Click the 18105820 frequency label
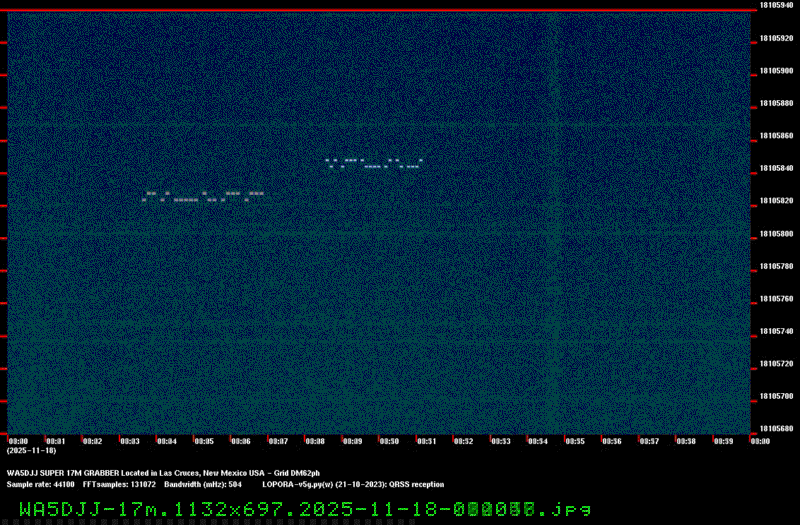Image resolution: width=800 pixels, height=525 pixels. point(776,201)
